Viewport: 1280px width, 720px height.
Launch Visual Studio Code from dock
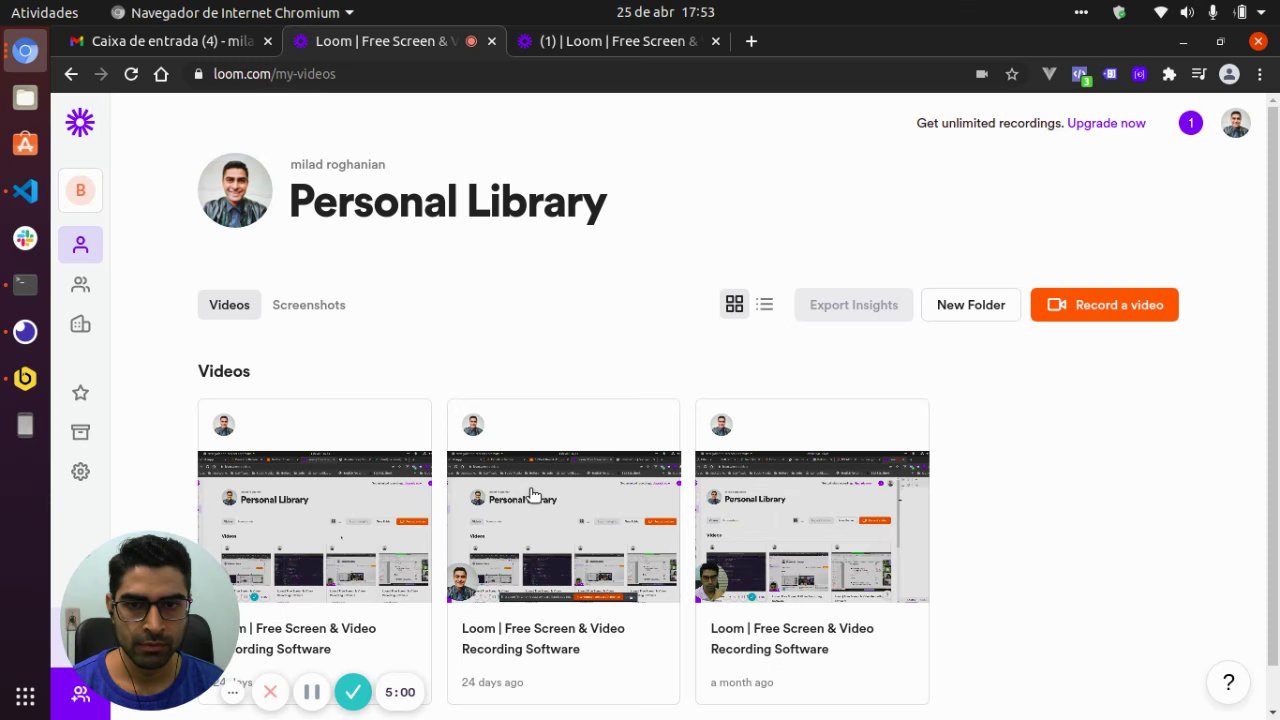click(25, 190)
